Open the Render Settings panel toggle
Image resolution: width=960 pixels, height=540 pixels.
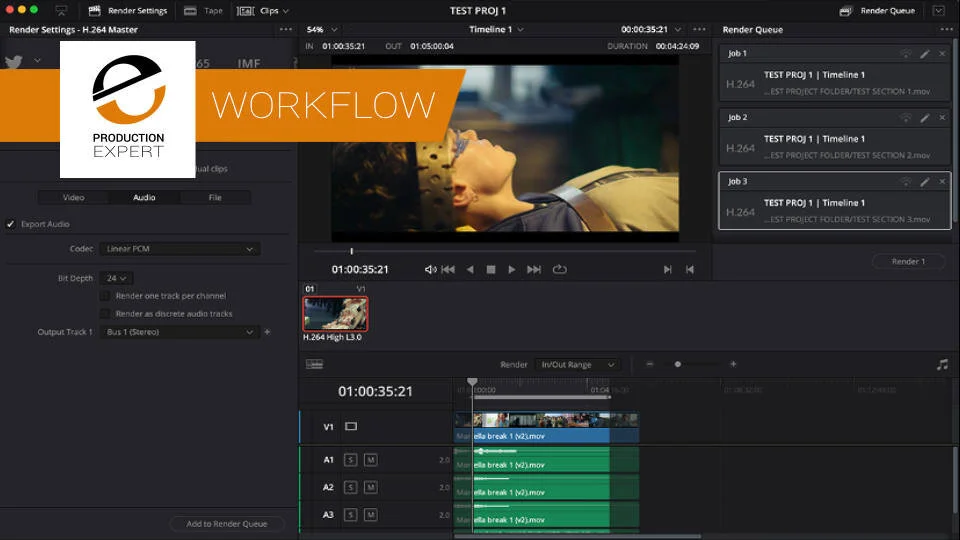[x=127, y=10]
